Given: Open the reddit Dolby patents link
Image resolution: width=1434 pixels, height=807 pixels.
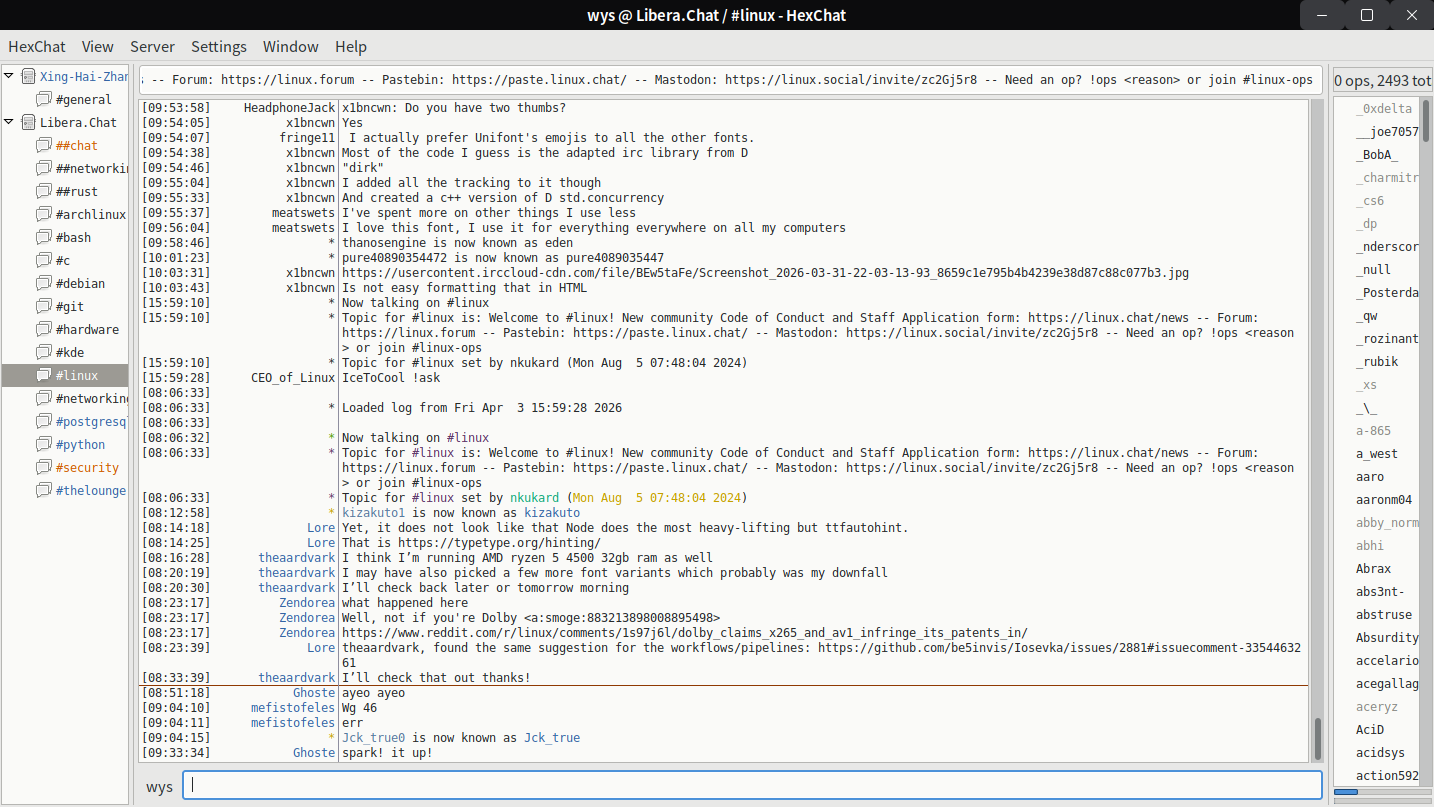Looking at the screenshot, I should click(684, 633).
